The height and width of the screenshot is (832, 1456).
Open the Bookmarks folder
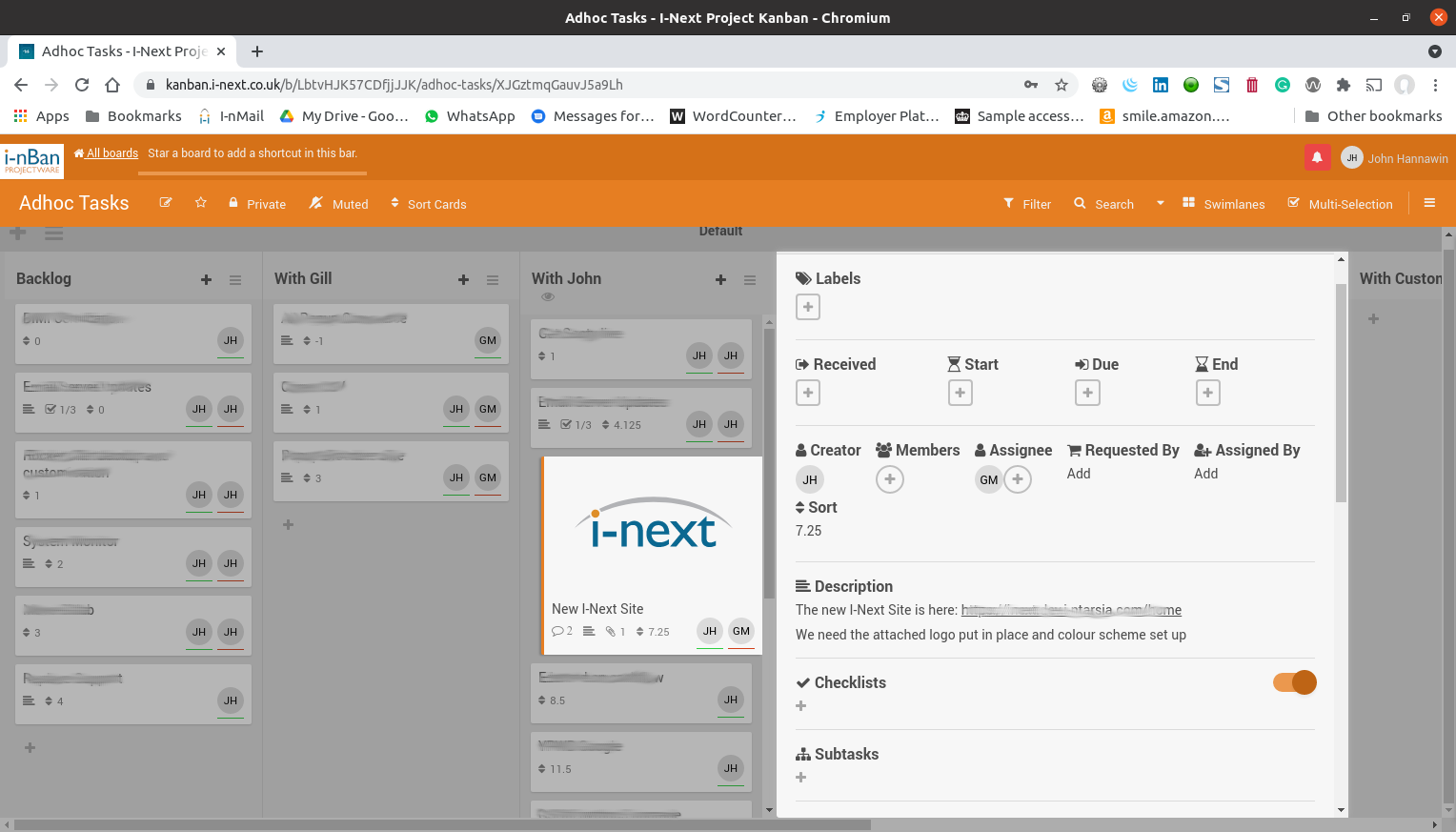click(x=133, y=116)
